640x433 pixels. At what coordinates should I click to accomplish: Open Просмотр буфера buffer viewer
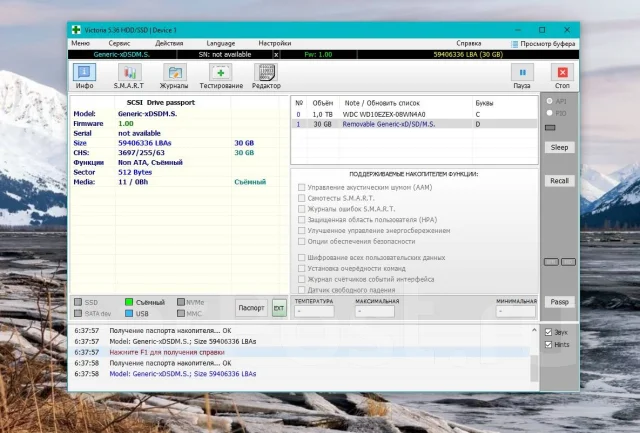click(x=543, y=44)
